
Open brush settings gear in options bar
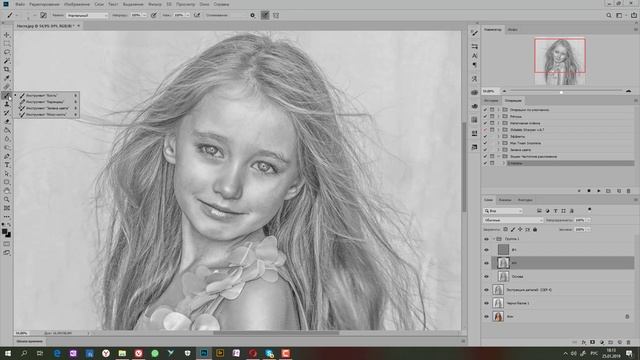(x=252, y=15)
